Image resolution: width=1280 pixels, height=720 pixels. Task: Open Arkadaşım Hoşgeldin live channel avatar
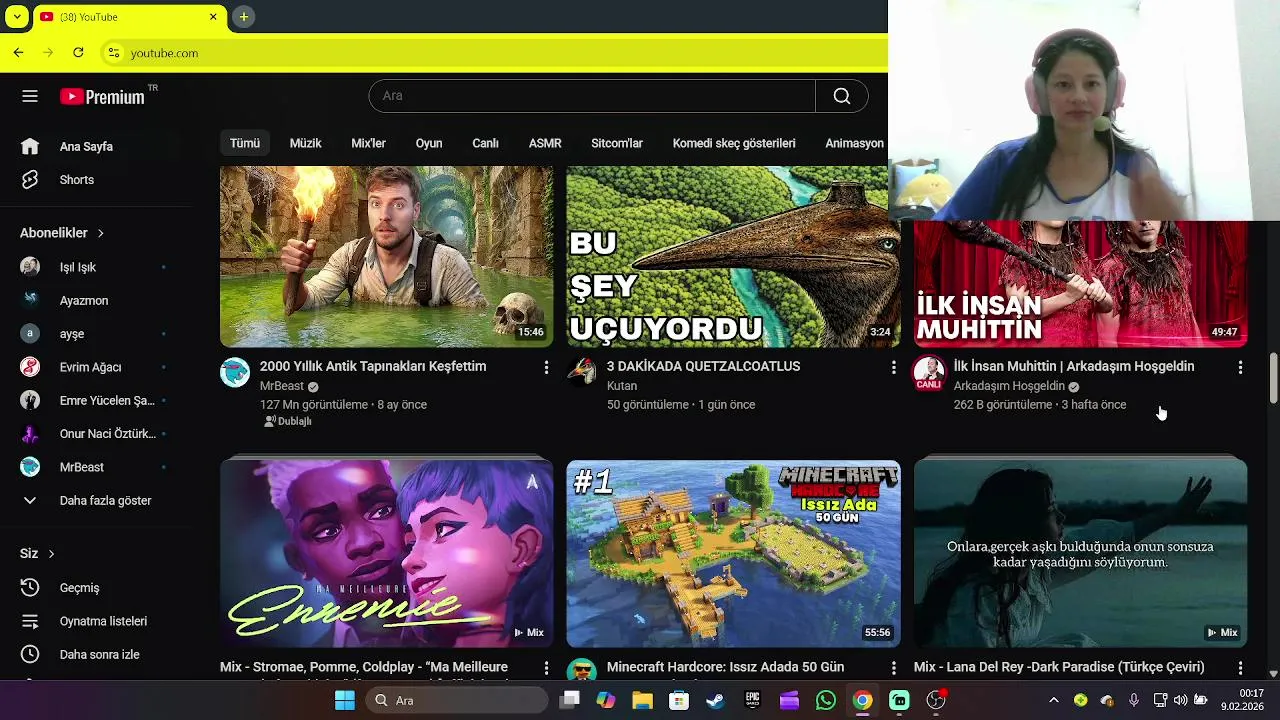(x=929, y=372)
